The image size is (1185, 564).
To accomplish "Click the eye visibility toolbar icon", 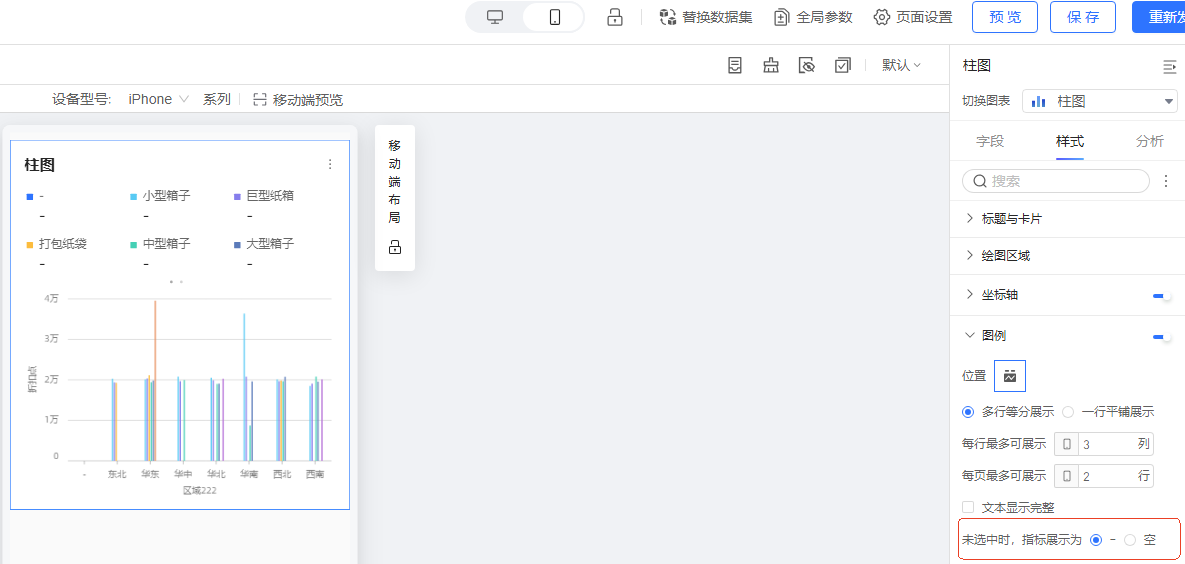I will tap(807, 65).
